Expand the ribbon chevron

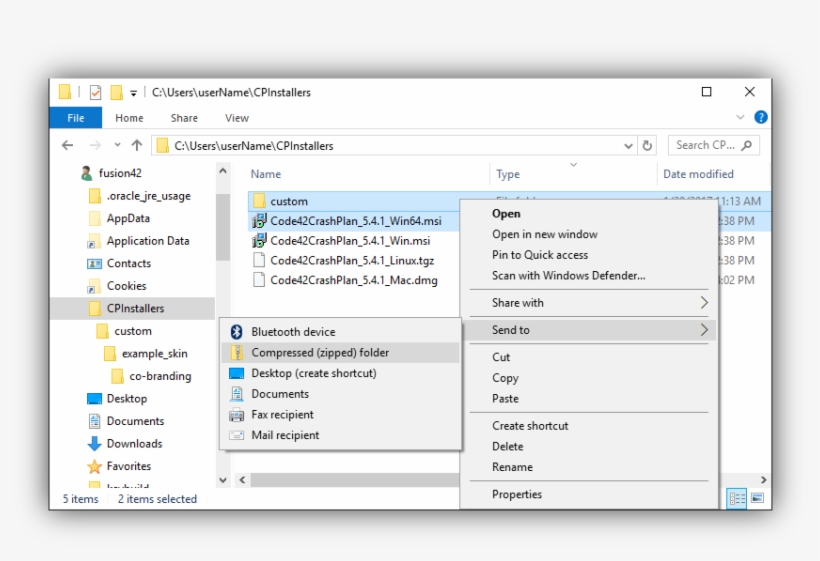pyautogui.click(x=740, y=117)
